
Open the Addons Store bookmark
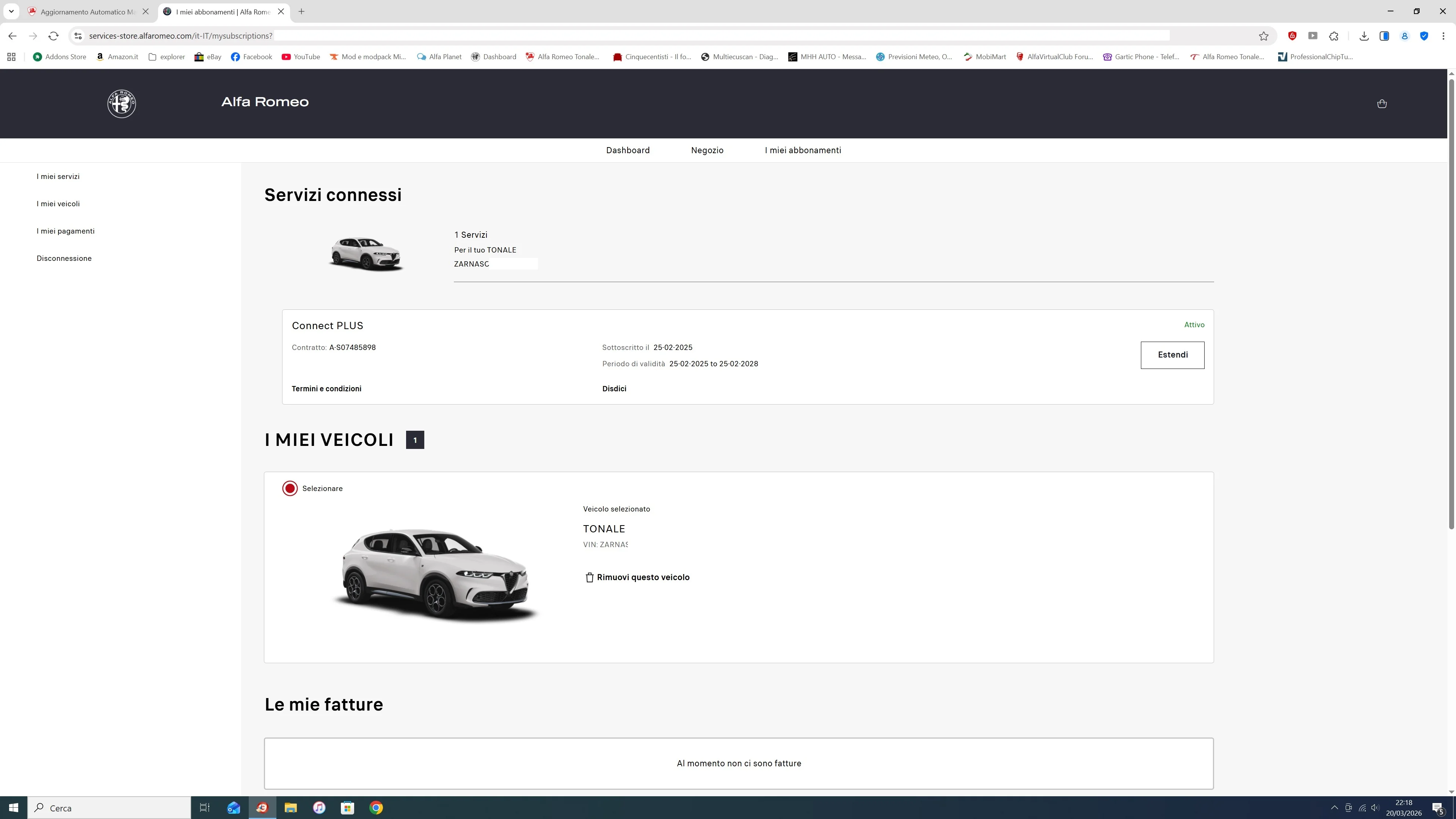pyautogui.click(x=60, y=57)
